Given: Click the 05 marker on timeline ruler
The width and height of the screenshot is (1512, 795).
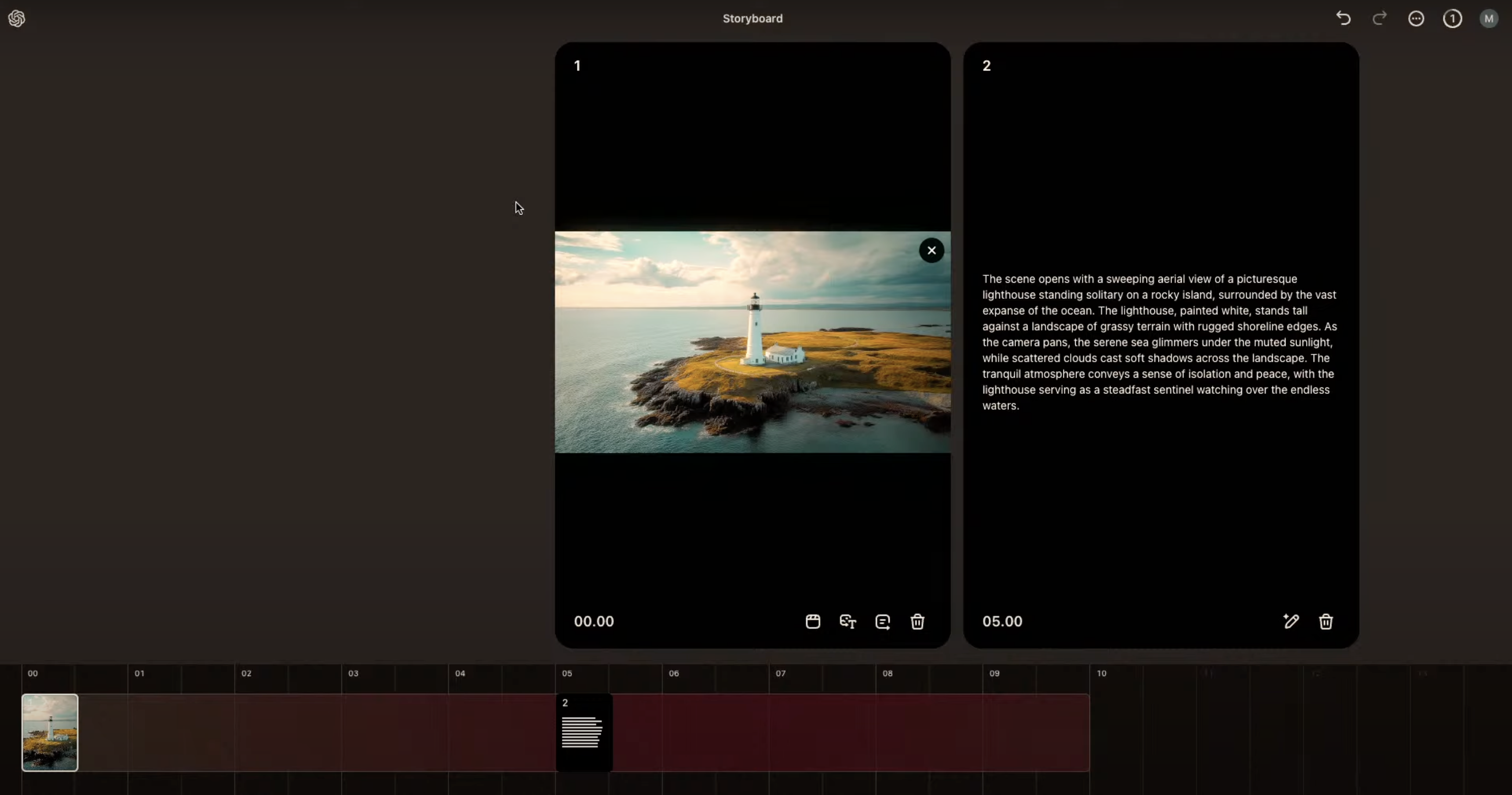Looking at the screenshot, I should [x=566, y=674].
